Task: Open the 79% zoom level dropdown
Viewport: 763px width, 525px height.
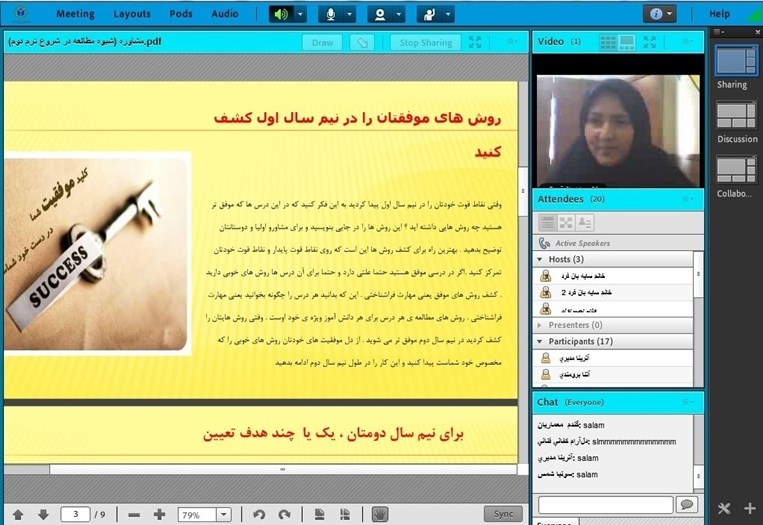Action: (222, 514)
